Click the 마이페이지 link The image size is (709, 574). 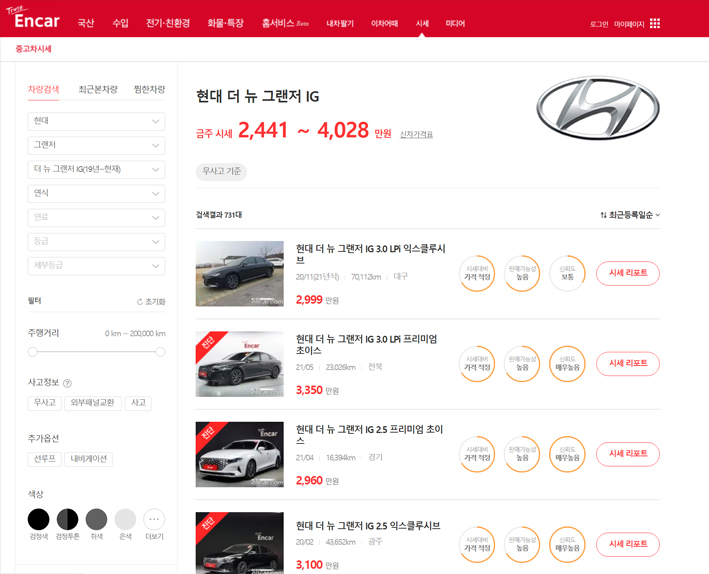(x=629, y=24)
